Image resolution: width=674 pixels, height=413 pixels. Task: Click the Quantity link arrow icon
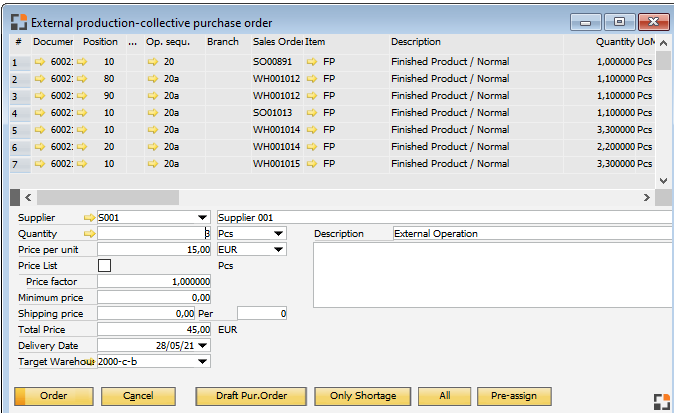(90, 233)
